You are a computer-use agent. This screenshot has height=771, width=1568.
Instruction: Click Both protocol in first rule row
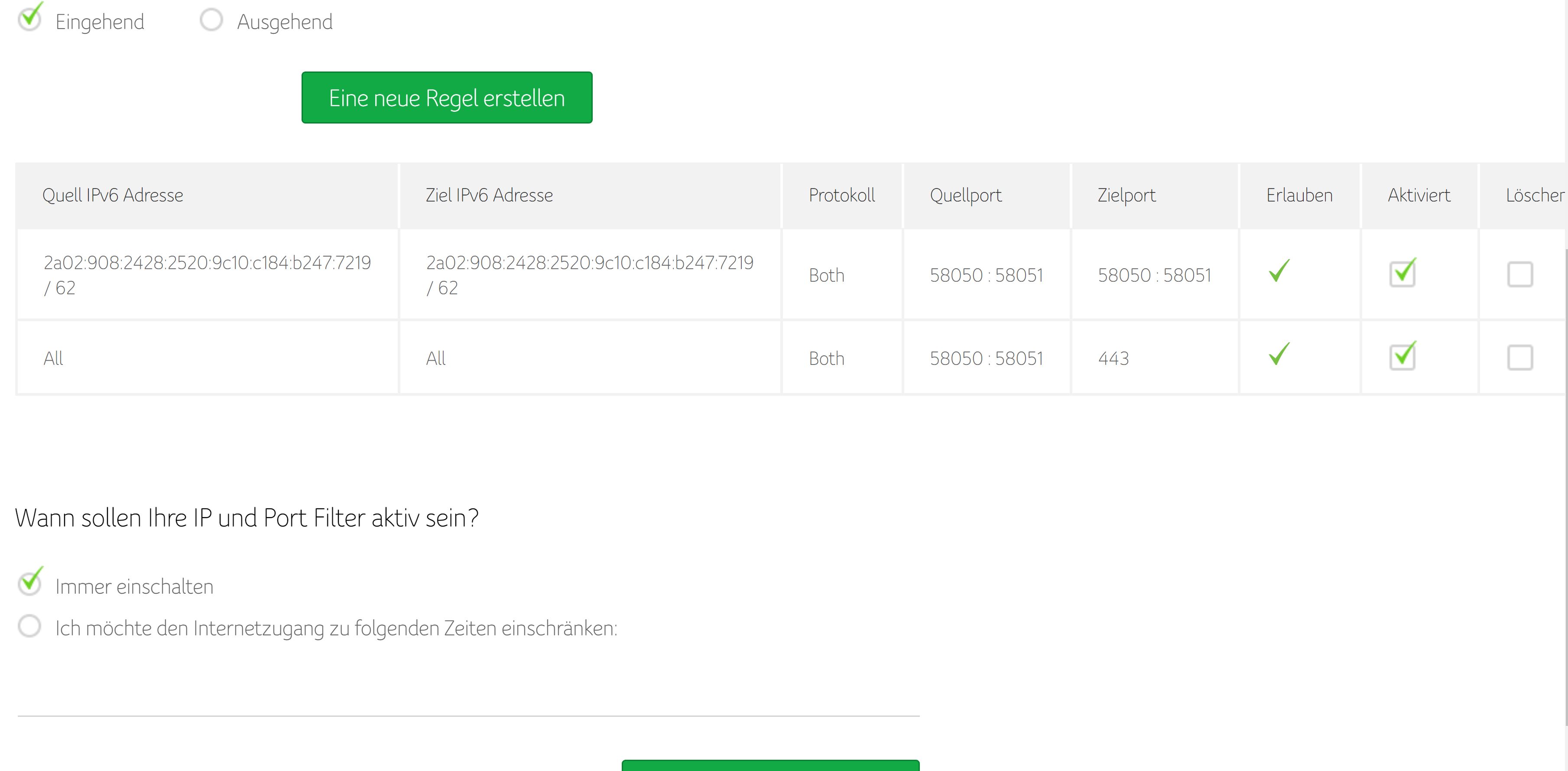(827, 275)
